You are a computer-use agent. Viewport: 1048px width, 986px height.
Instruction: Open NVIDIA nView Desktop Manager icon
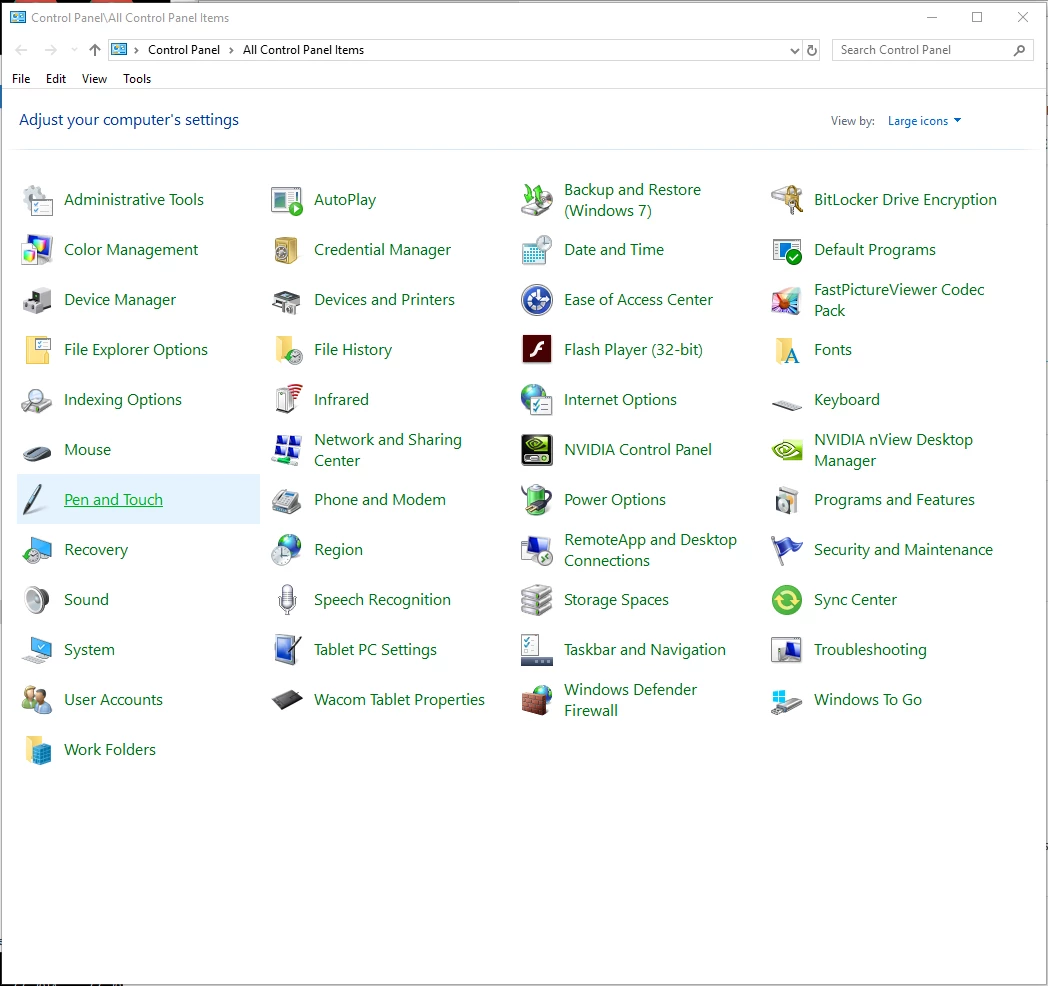tap(787, 450)
